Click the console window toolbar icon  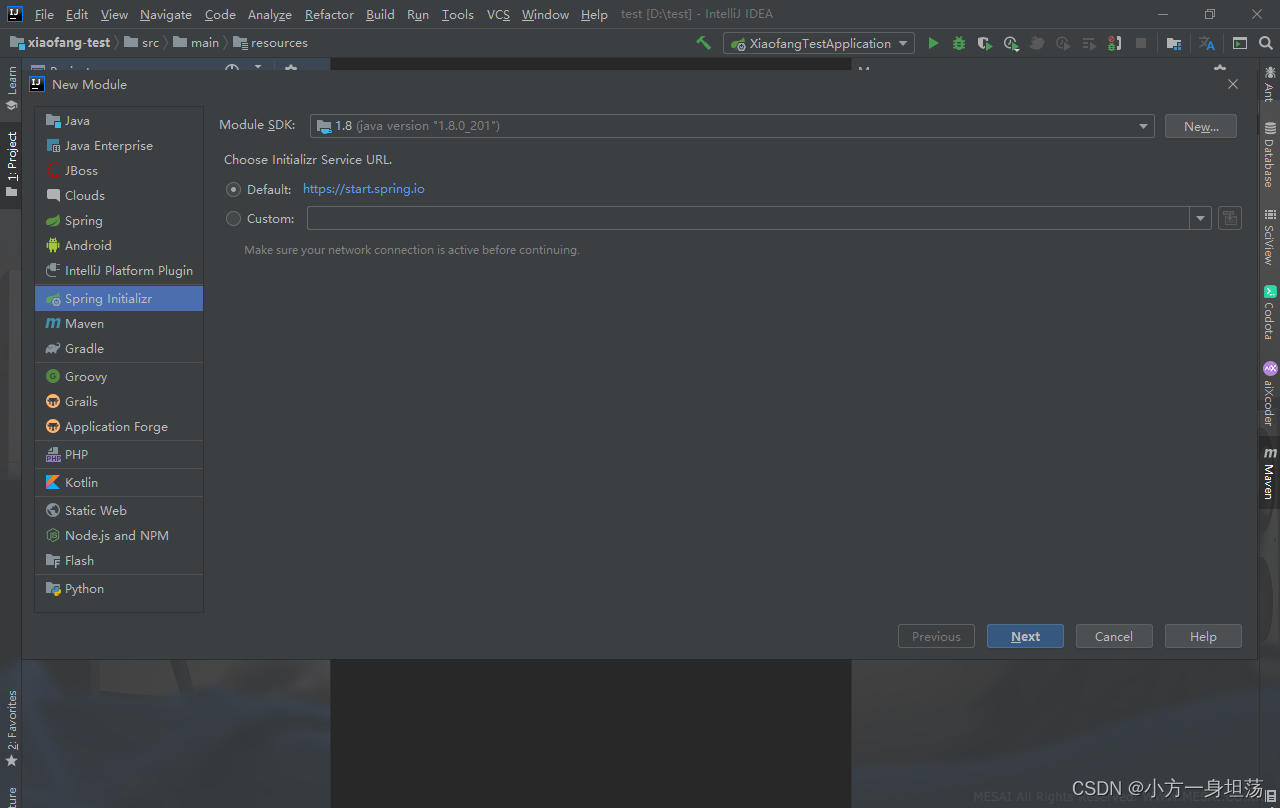1240,43
